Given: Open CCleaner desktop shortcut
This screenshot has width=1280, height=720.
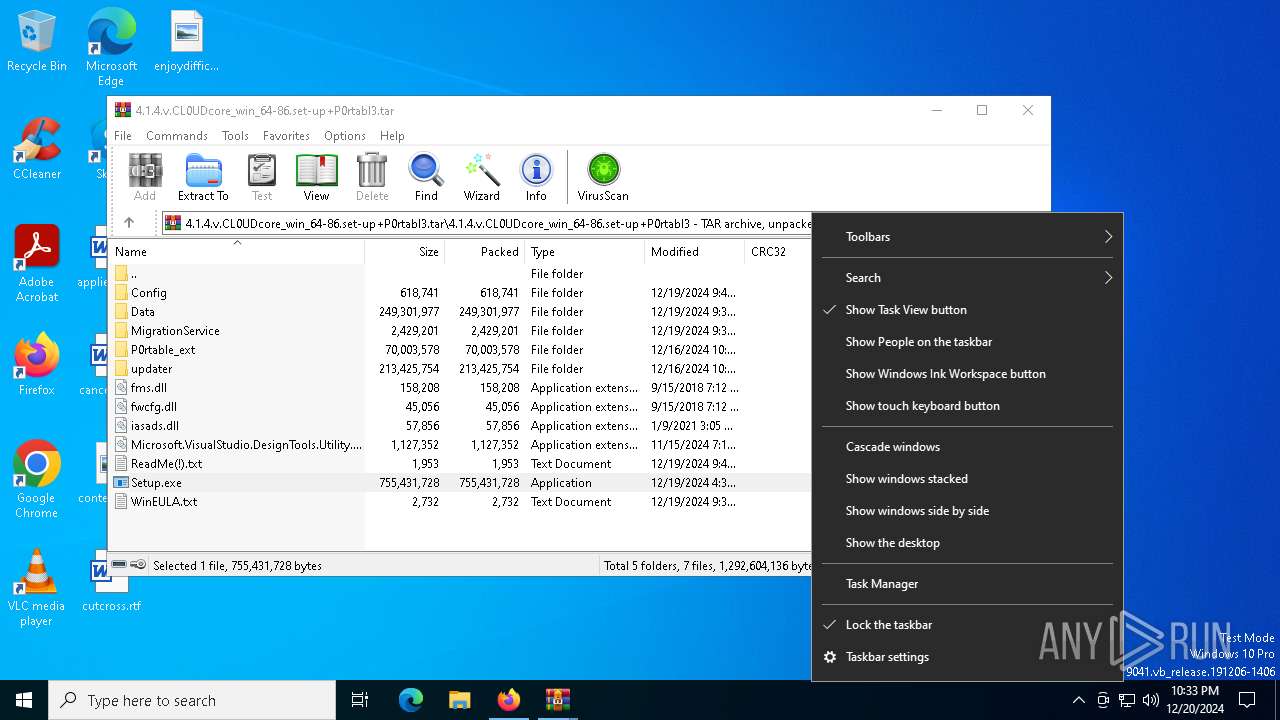Looking at the screenshot, I should [37, 150].
